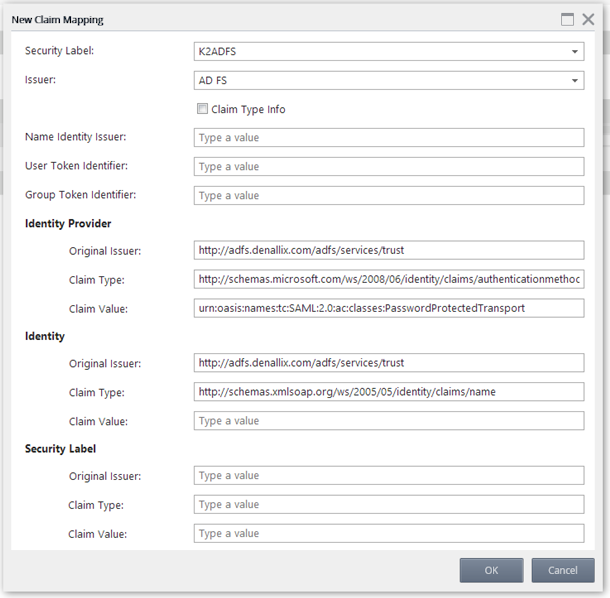Edit the Identity Provider Claim Type field
610x598 pixels.
pyautogui.click(x=388, y=279)
